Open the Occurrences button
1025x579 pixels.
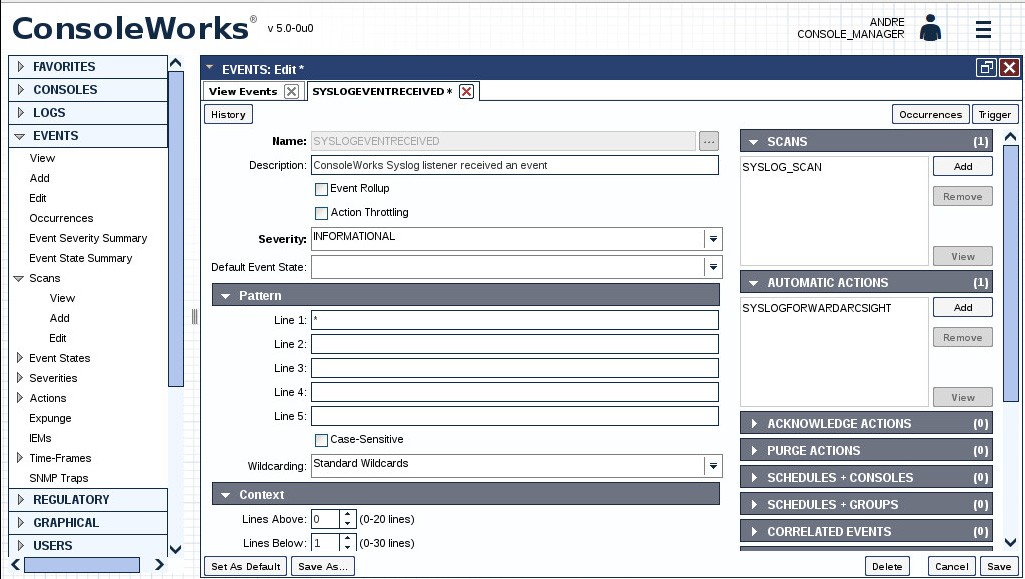point(930,114)
